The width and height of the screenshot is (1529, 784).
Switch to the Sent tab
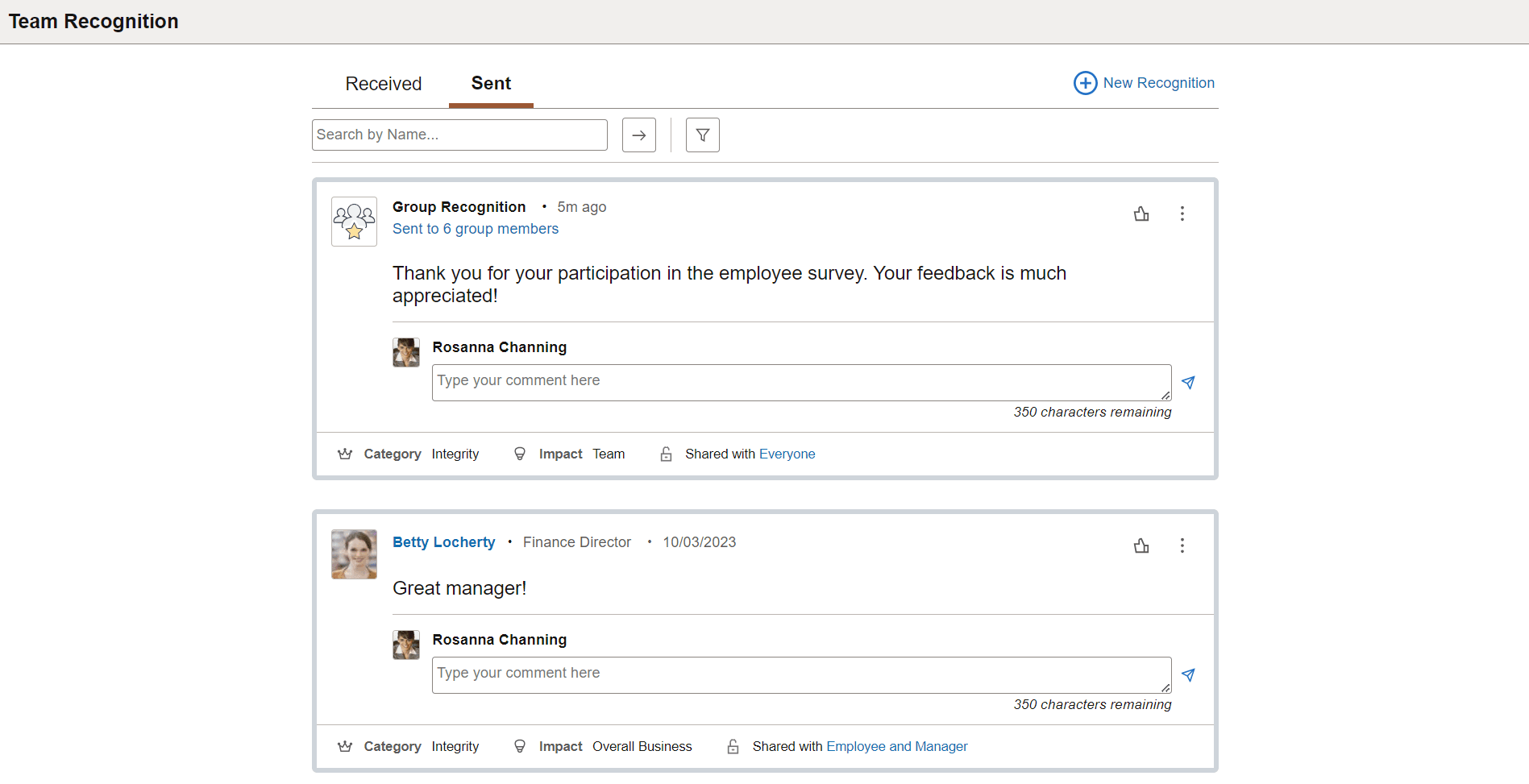[491, 83]
